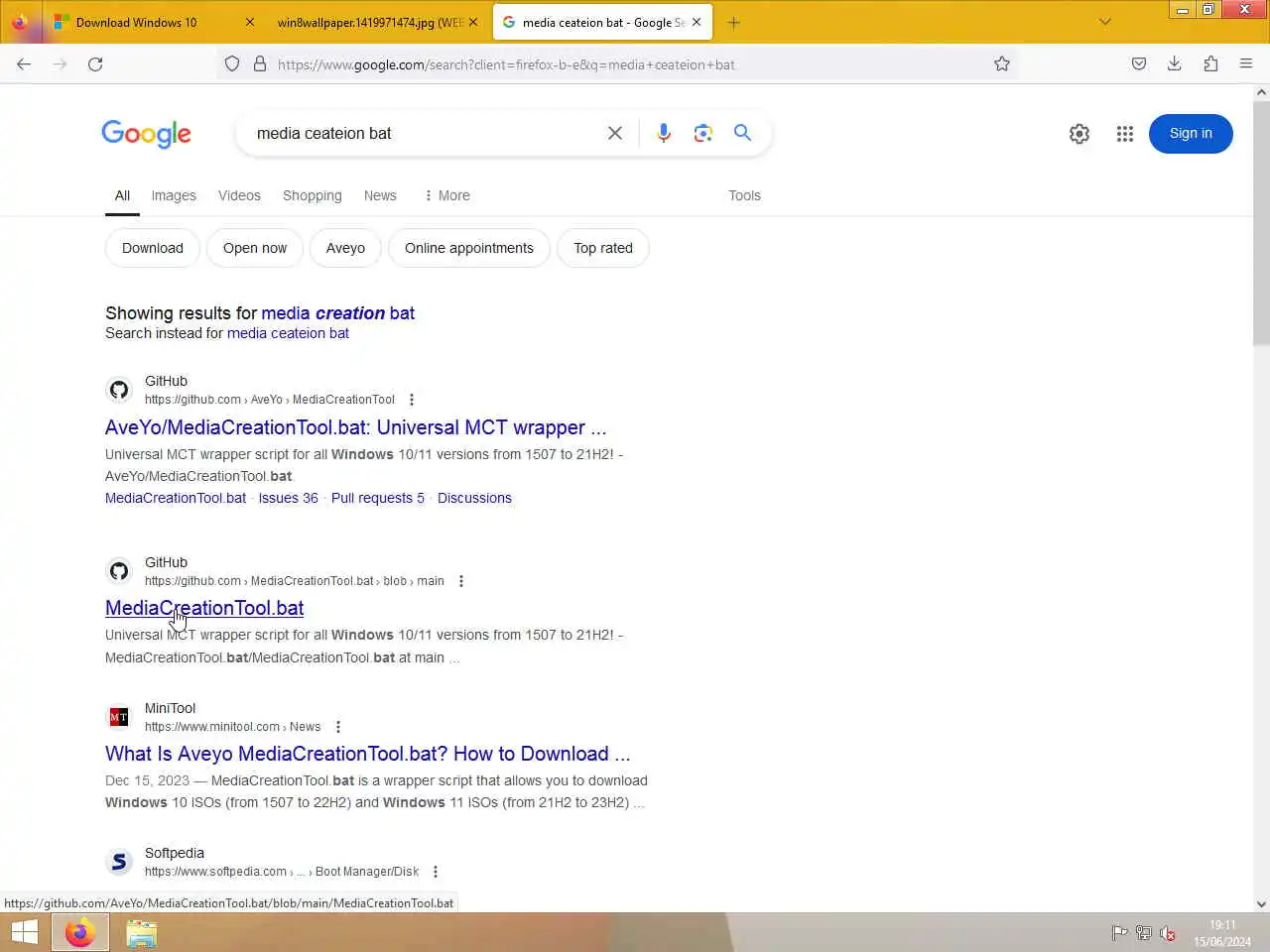Close the Google search tab

pyautogui.click(x=697, y=22)
